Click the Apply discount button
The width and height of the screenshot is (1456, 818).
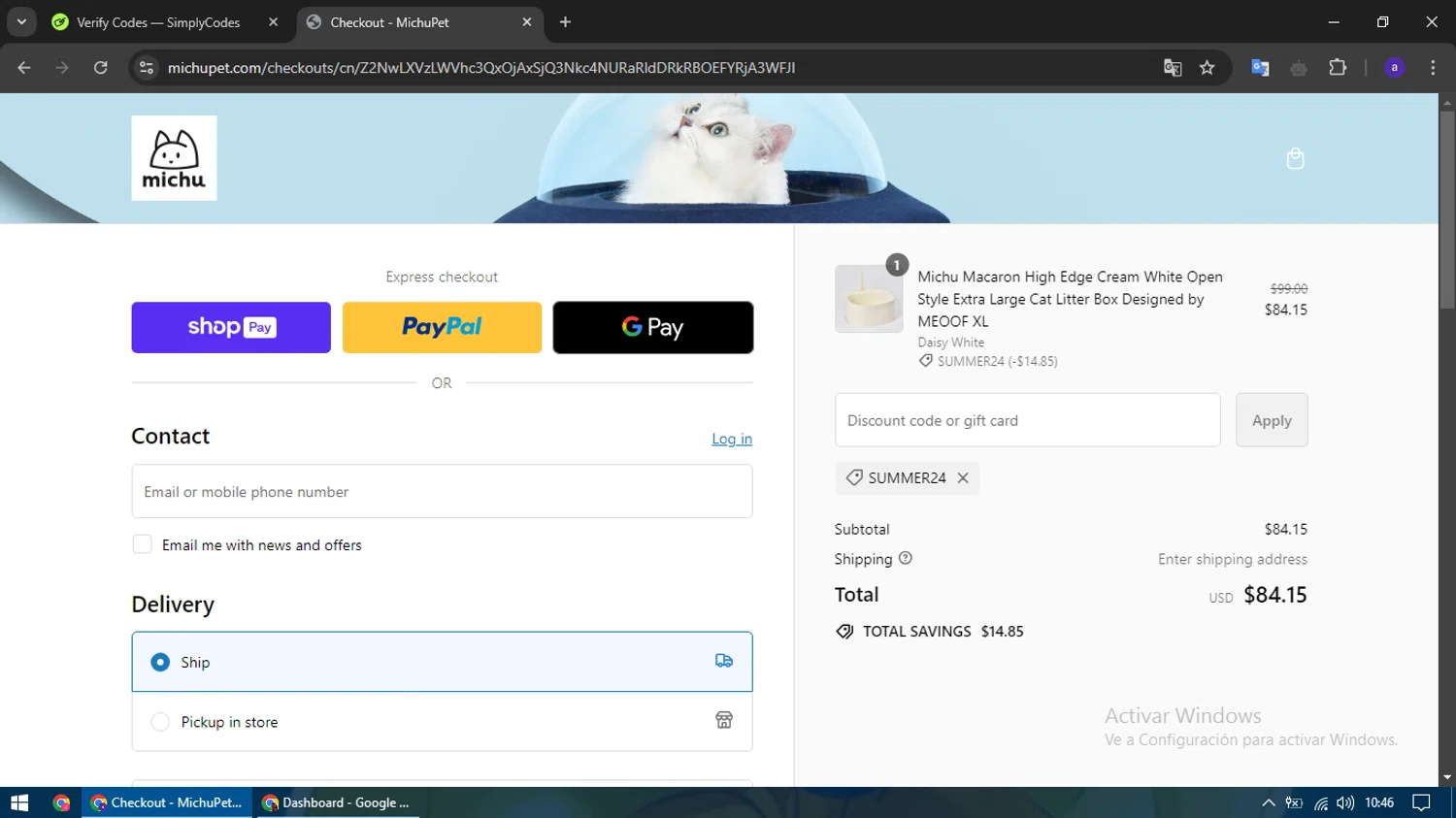coord(1272,420)
